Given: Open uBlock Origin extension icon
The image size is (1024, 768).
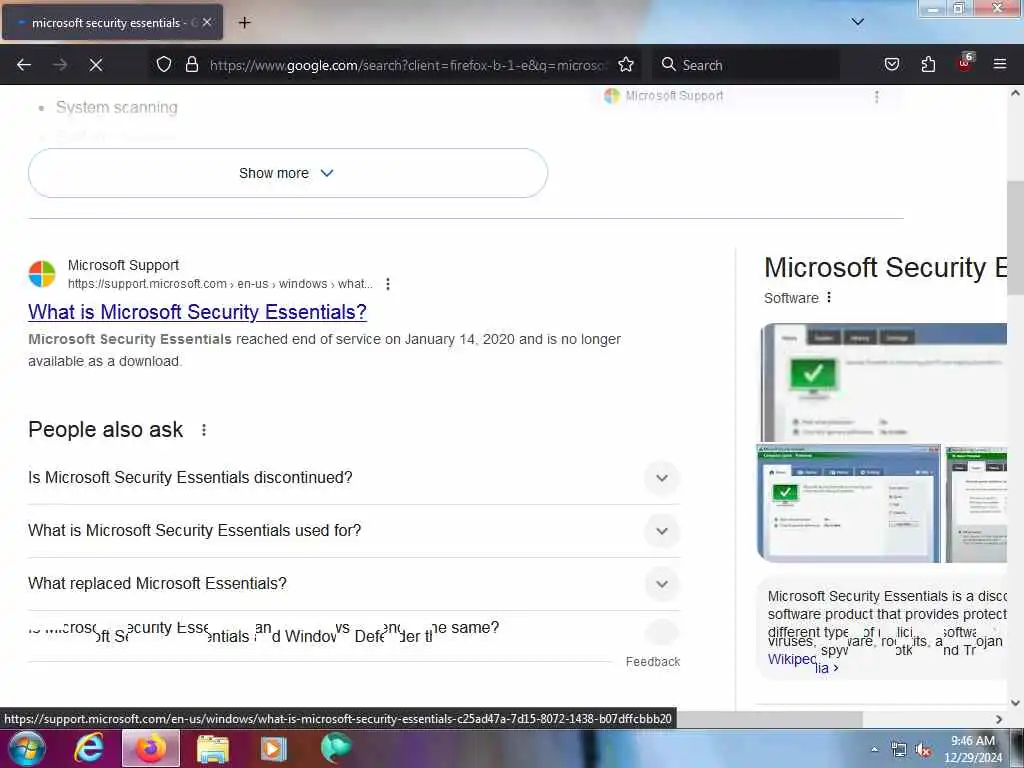Looking at the screenshot, I should pos(965,63).
